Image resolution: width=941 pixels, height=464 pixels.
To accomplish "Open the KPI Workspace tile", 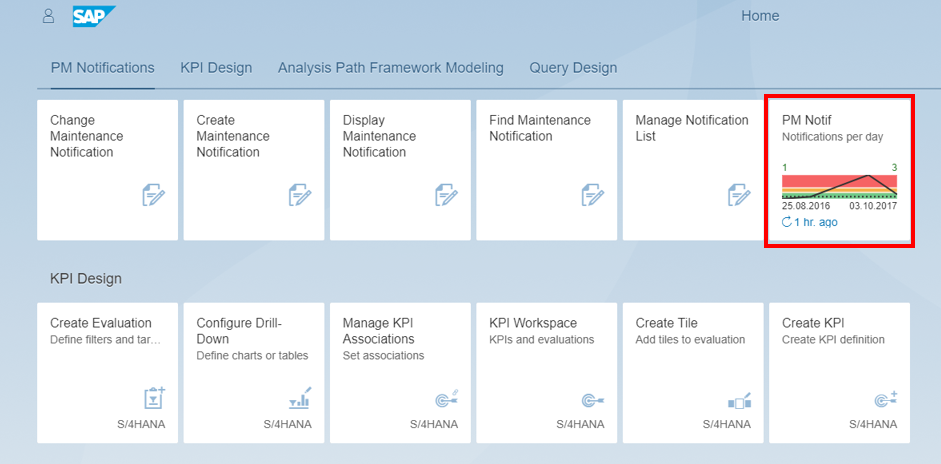I will tap(547, 373).
